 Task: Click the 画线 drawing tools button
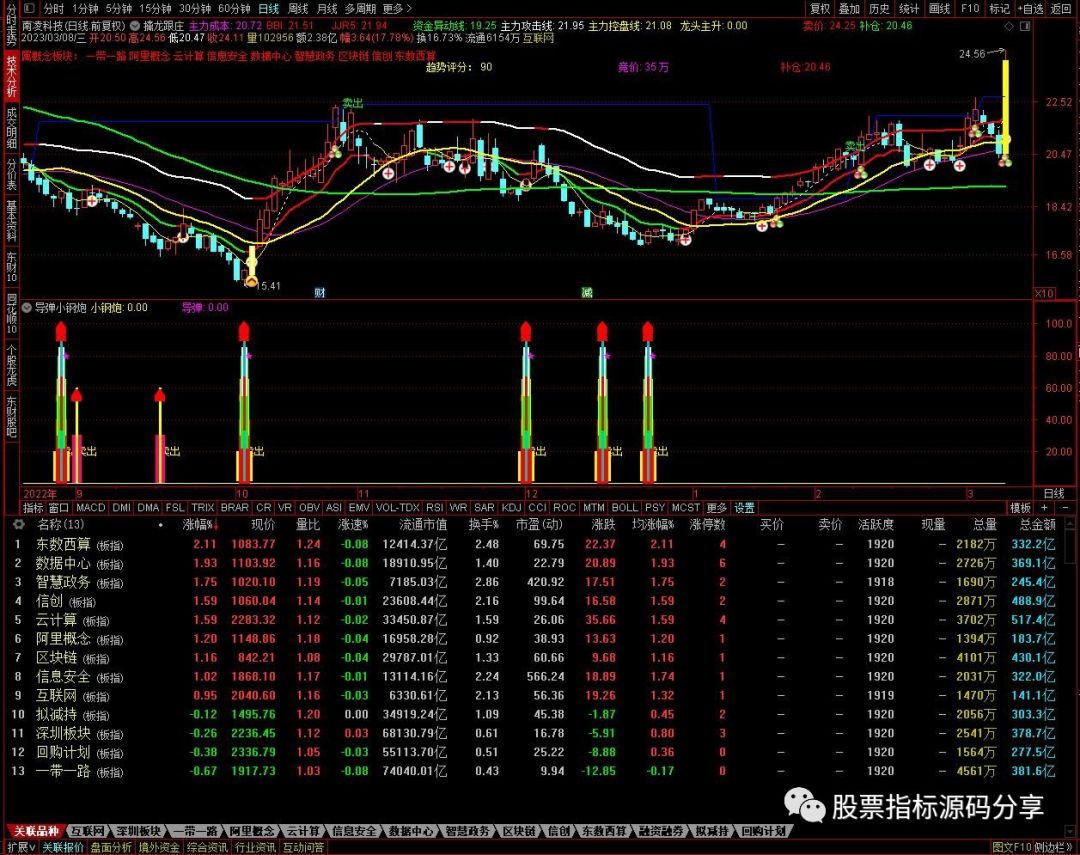pyautogui.click(x=939, y=8)
